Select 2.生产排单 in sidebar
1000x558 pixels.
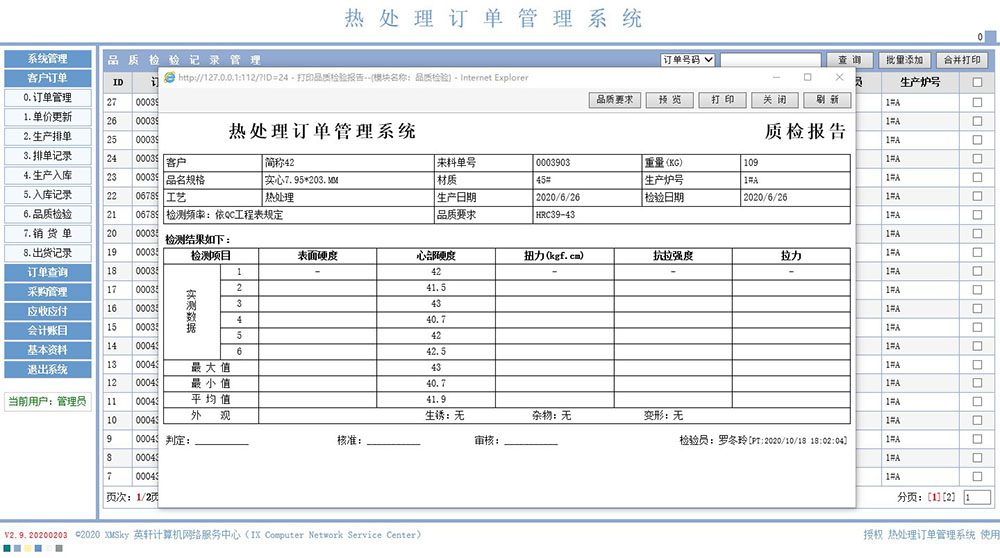coord(48,136)
